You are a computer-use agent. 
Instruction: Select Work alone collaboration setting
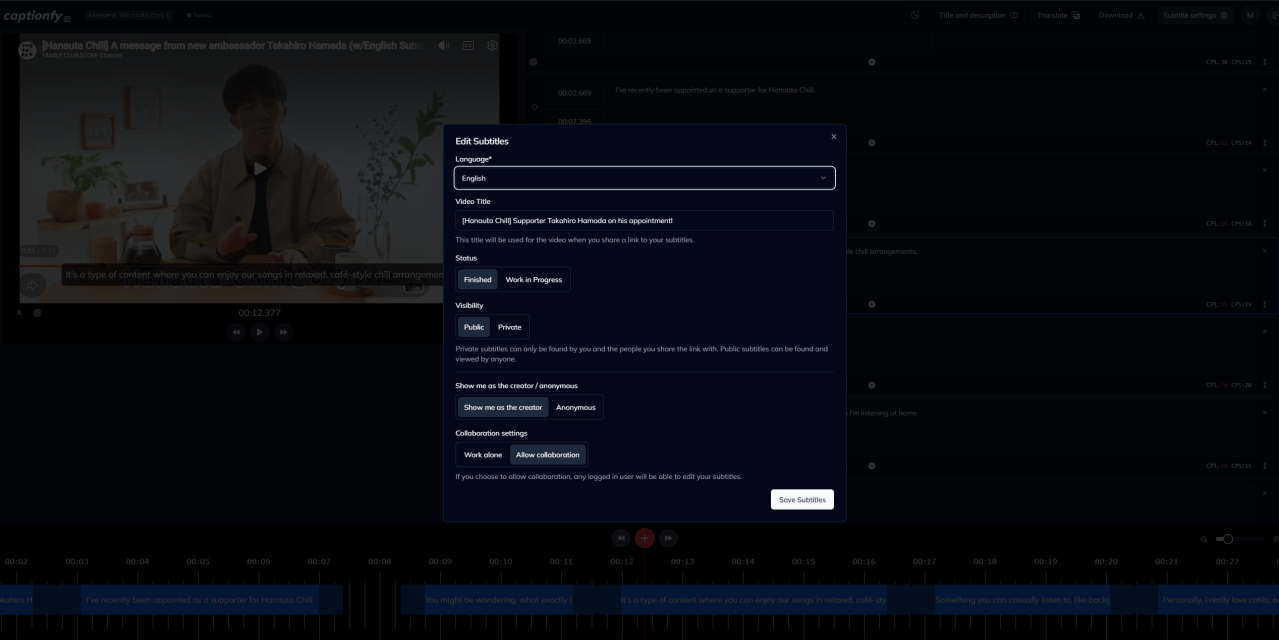coord(483,455)
